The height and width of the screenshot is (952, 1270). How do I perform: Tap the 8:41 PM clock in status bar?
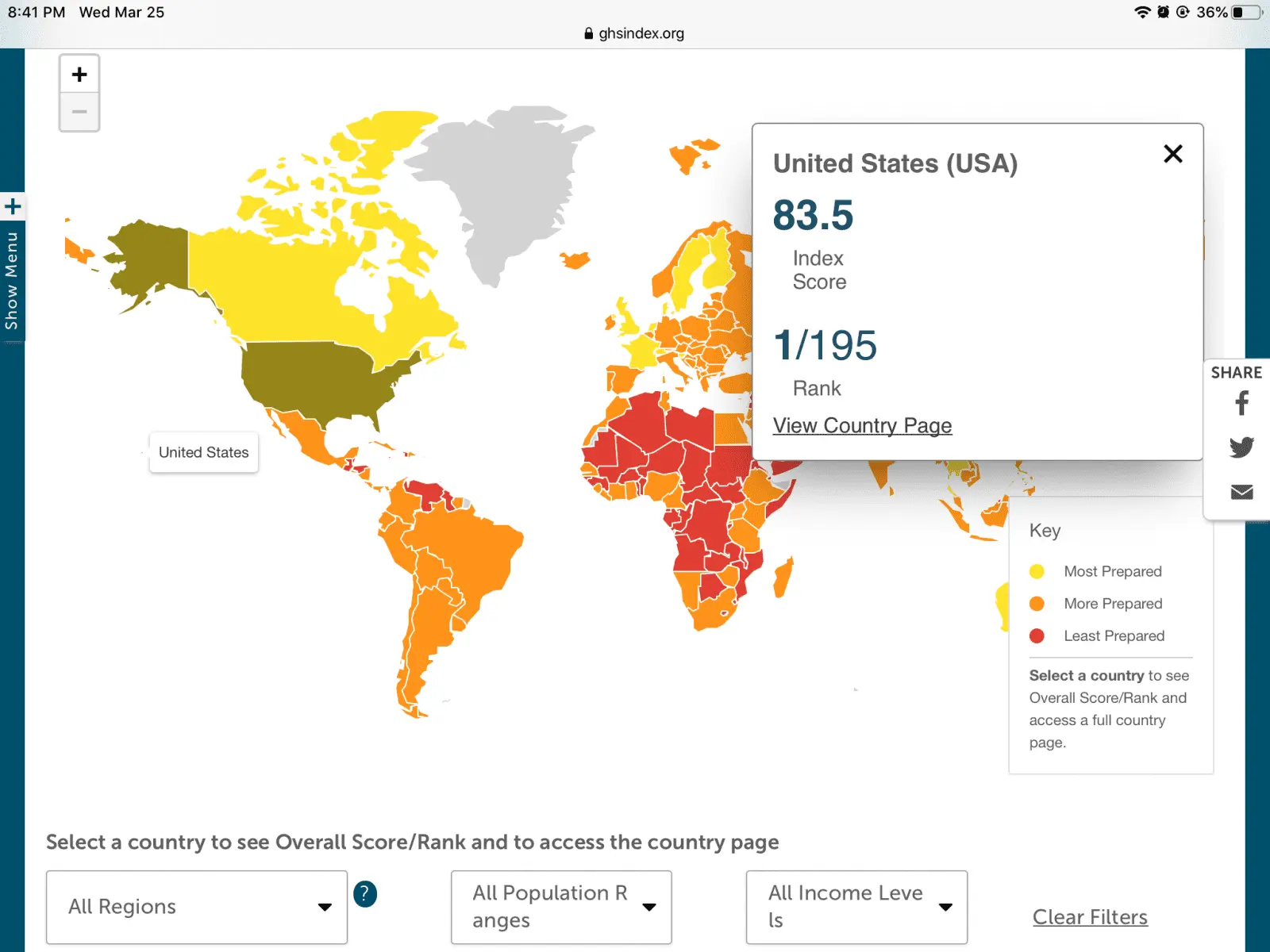tap(37, 12)
